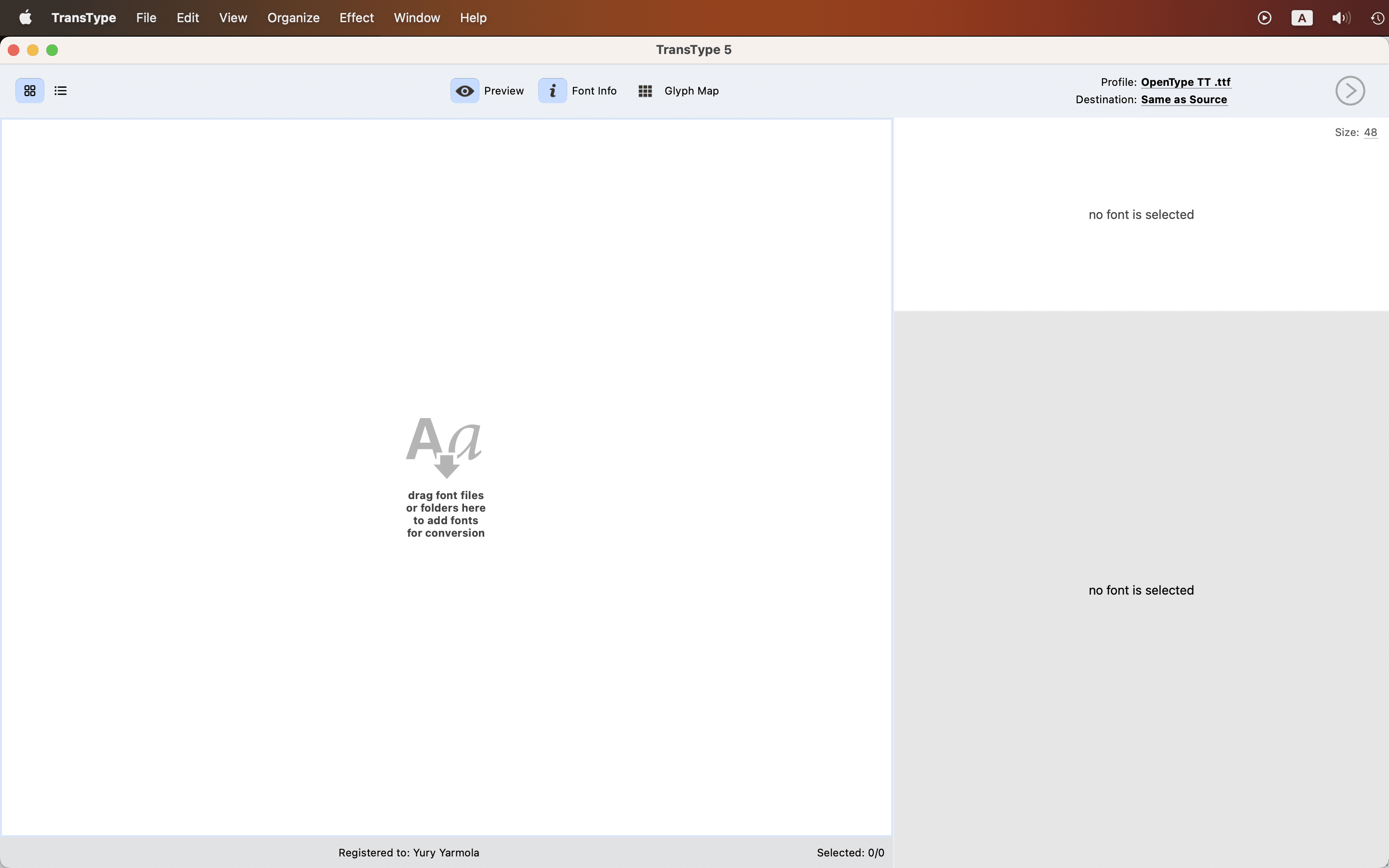Close the TransType 5 window
The height and width of the screenshot is (868, 1389).
(x=14, y=50)
